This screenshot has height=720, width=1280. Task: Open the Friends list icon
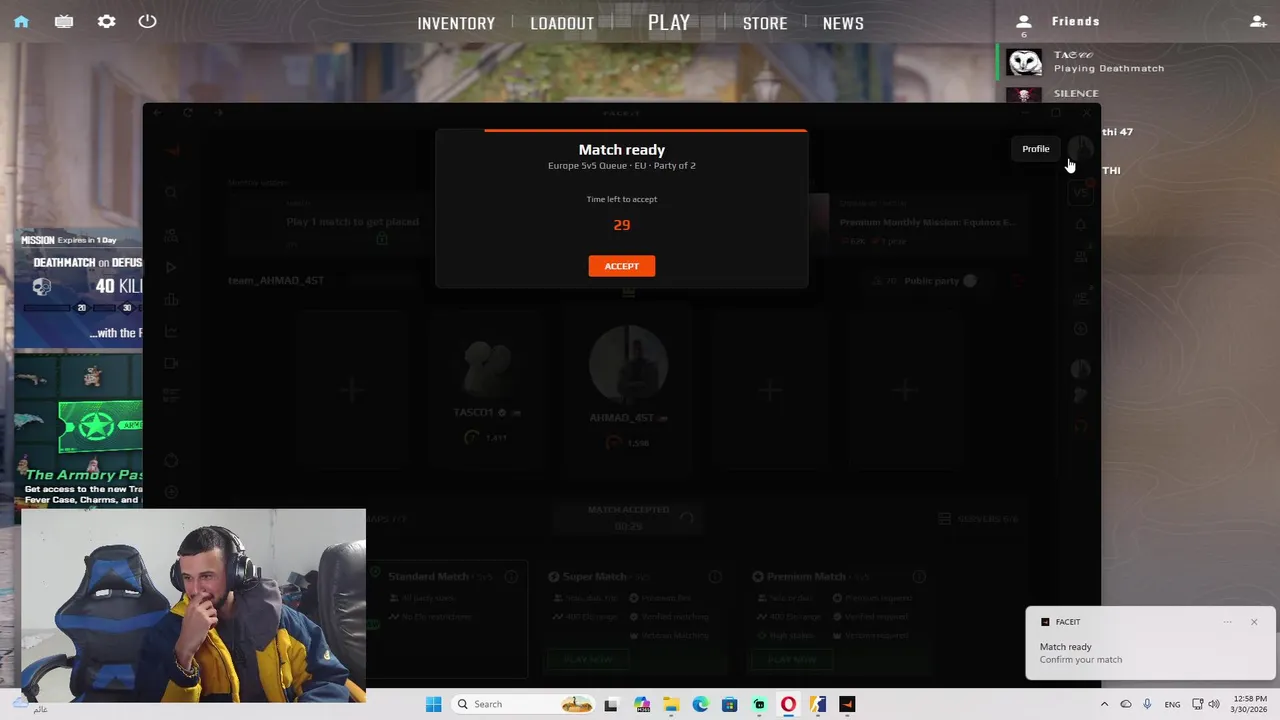coord(1023,21)
